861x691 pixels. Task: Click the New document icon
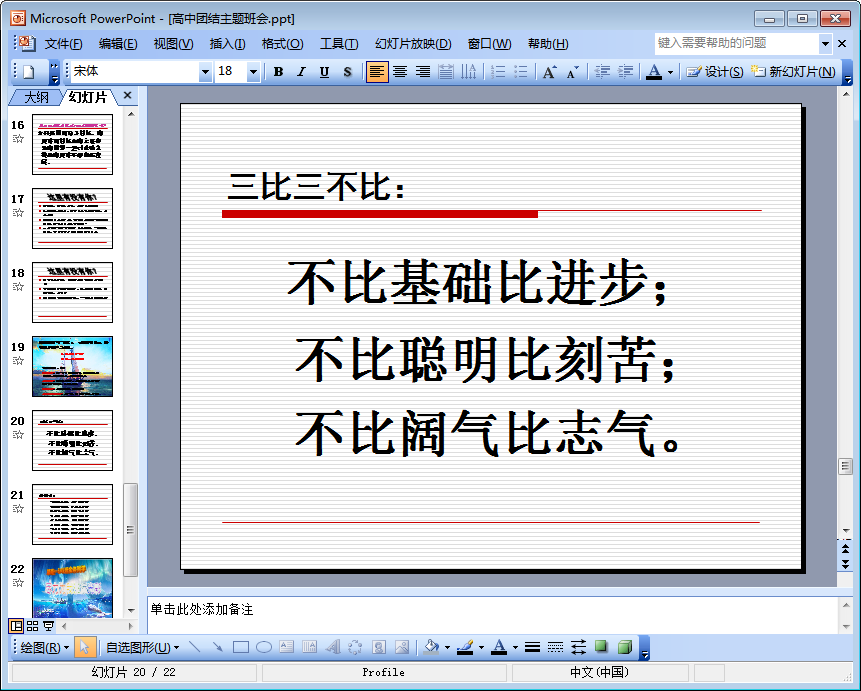coord(29,72)
